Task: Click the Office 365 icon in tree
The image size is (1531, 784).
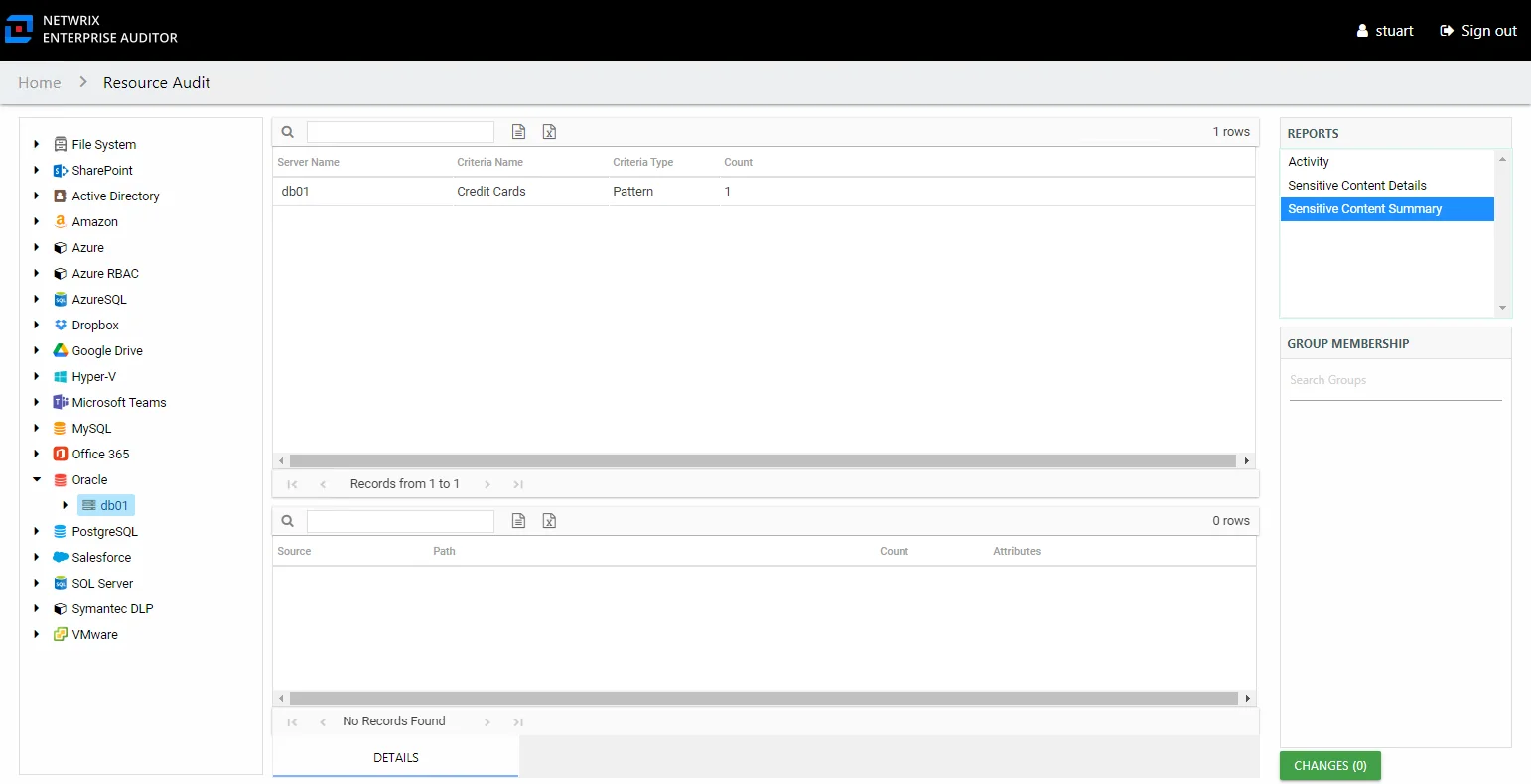Action: pos(61,454)
